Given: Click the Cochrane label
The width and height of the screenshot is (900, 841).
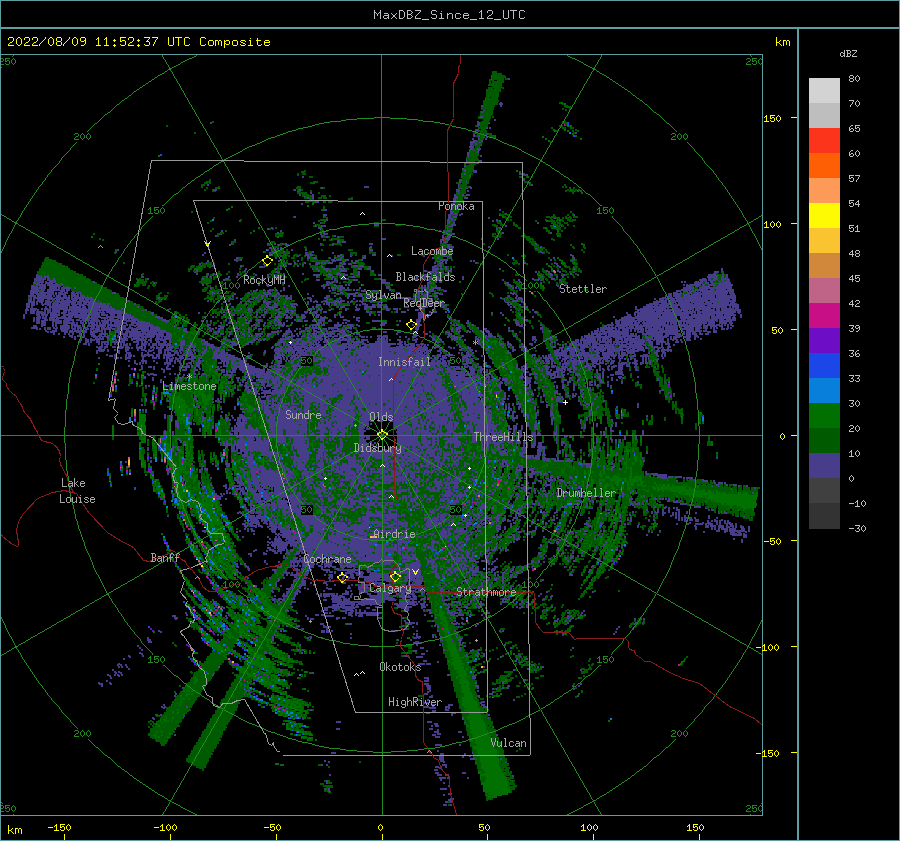Looking at the screenshot, I should (x=327, y=559).
